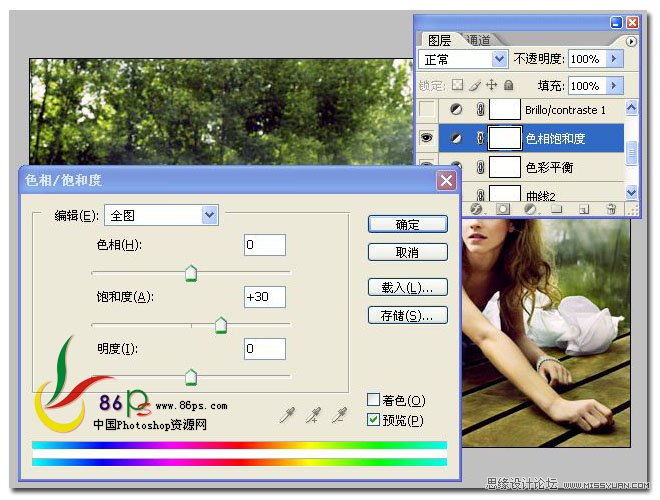Click the 饱和度 +30 value field
The height and width of the screenshot is (500, 660).
(x=265, y=297)
